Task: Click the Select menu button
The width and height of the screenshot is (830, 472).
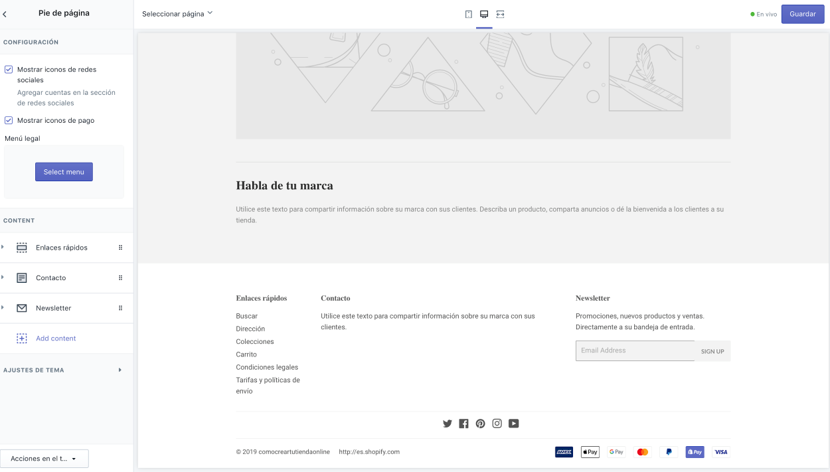Action: coord(64,172)
